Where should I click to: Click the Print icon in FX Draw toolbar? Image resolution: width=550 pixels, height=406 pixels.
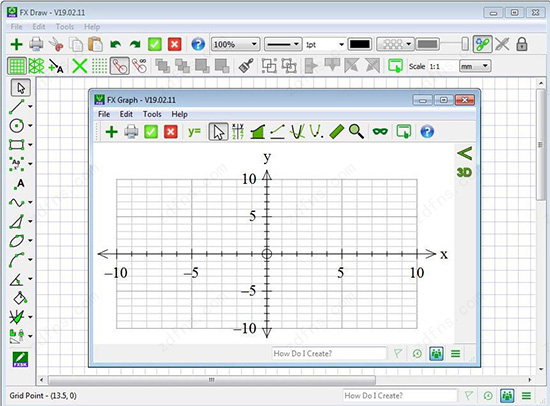[36, 44]
